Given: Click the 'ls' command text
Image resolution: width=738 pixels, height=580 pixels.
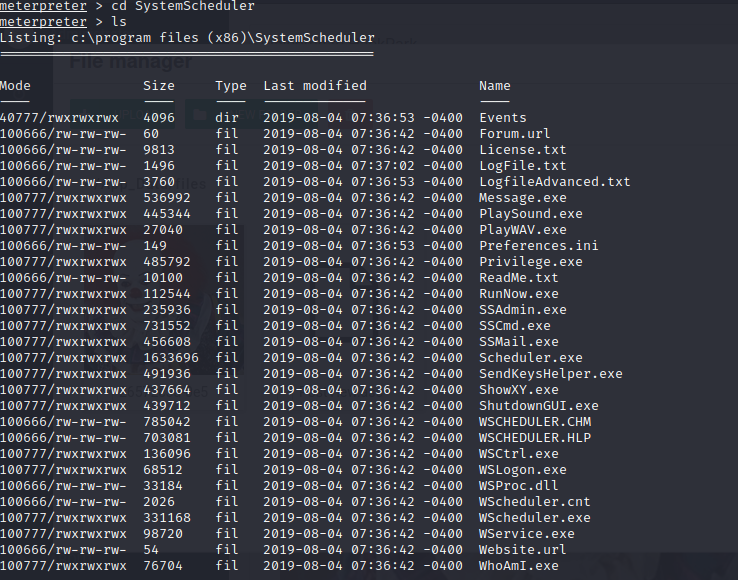Looking at the screenshot, I should pyautogui.click(x=119, y=22).
